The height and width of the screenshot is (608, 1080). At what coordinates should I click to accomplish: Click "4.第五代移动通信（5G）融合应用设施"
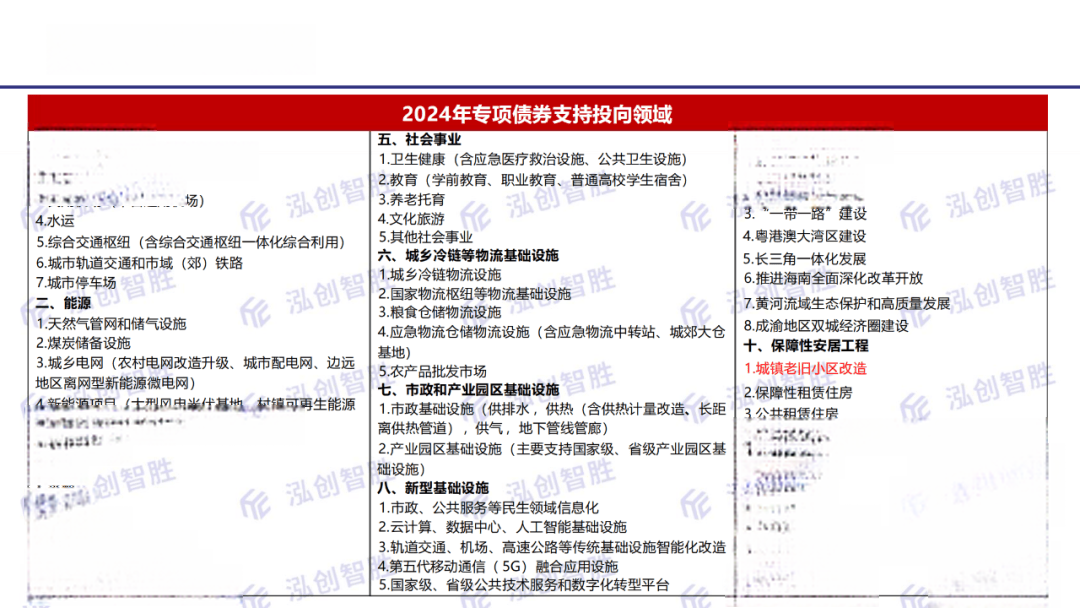tap(498, 566)
